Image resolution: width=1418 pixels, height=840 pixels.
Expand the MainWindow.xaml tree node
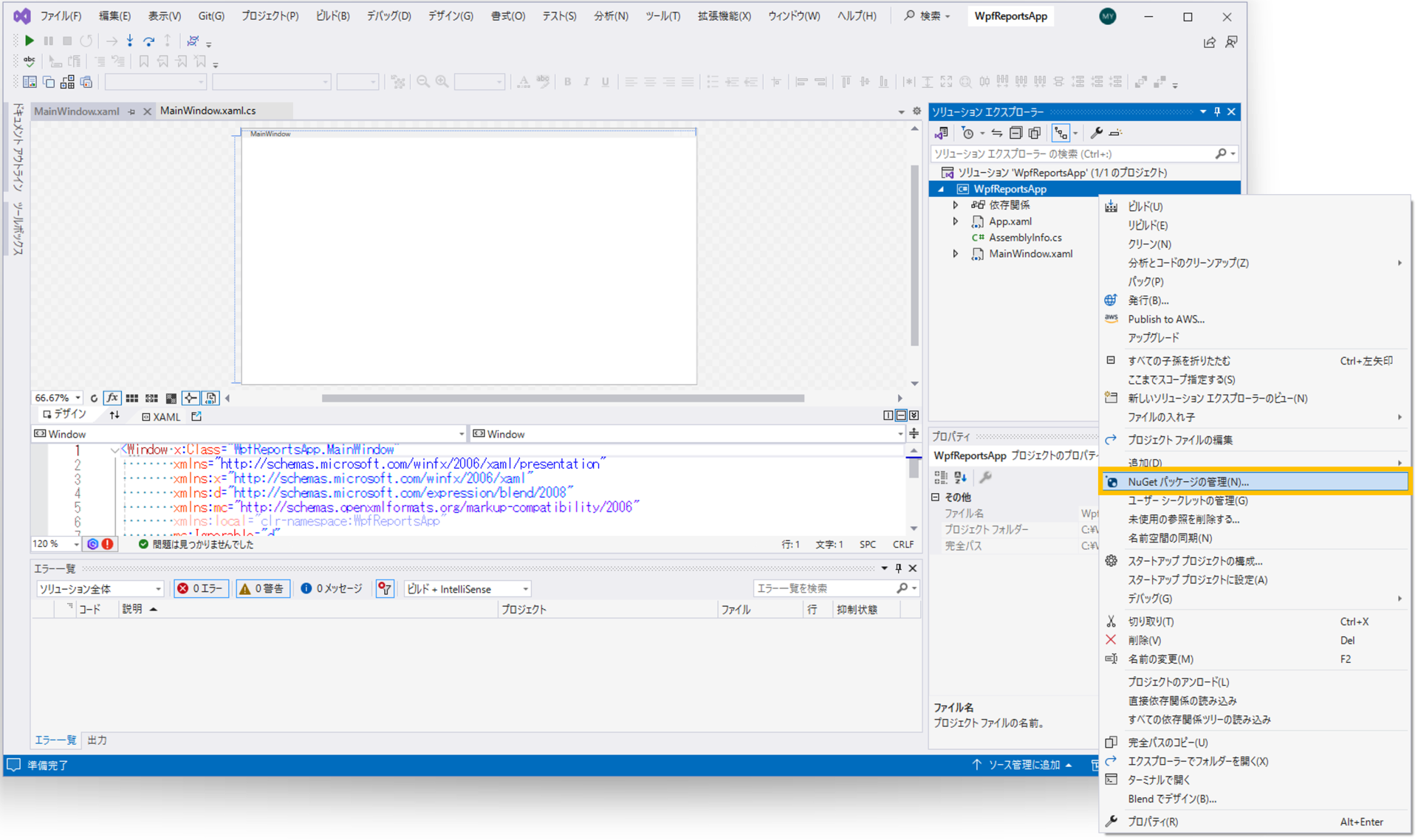point(956,254)
